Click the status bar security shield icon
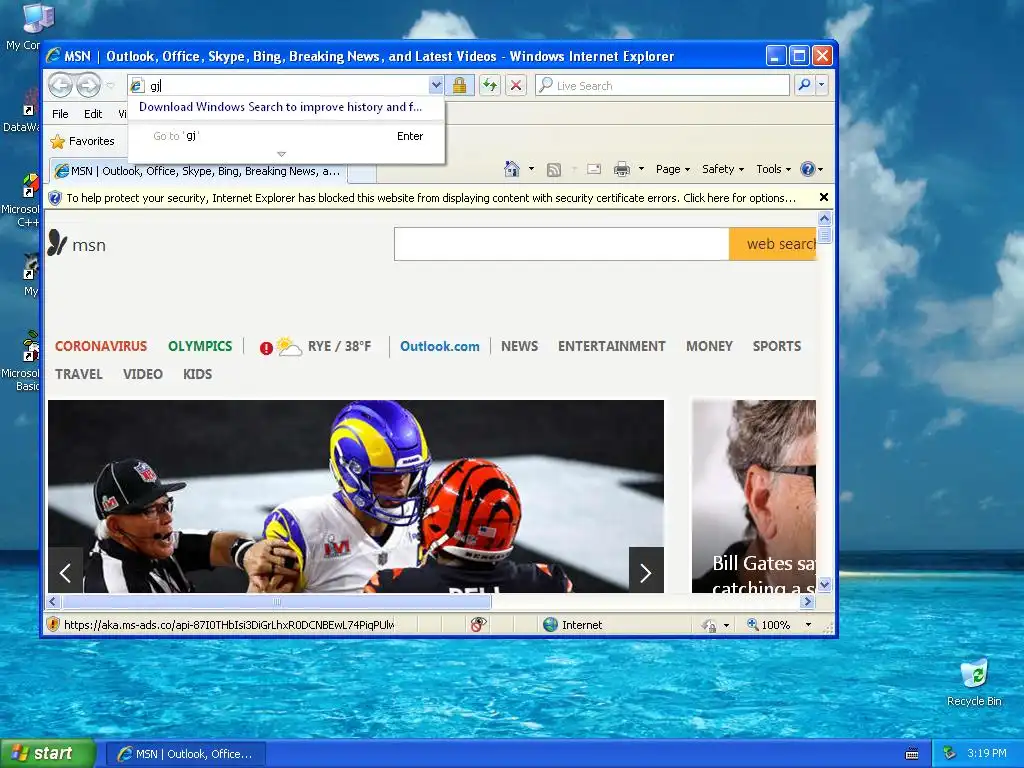Screen dimensions: 1024x768 [54, 624]
